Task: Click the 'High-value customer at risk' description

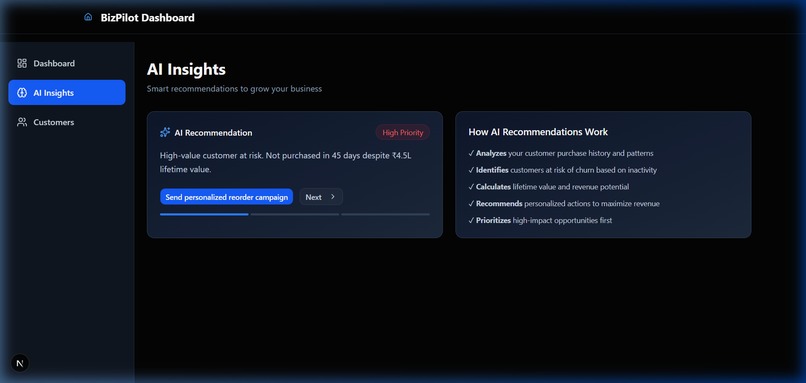Action: 286,162
